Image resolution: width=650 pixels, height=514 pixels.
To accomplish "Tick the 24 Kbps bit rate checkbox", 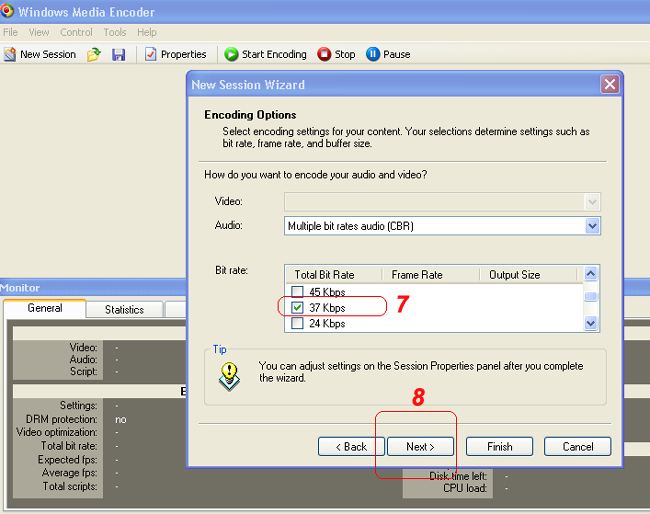I will click(297, 323).
